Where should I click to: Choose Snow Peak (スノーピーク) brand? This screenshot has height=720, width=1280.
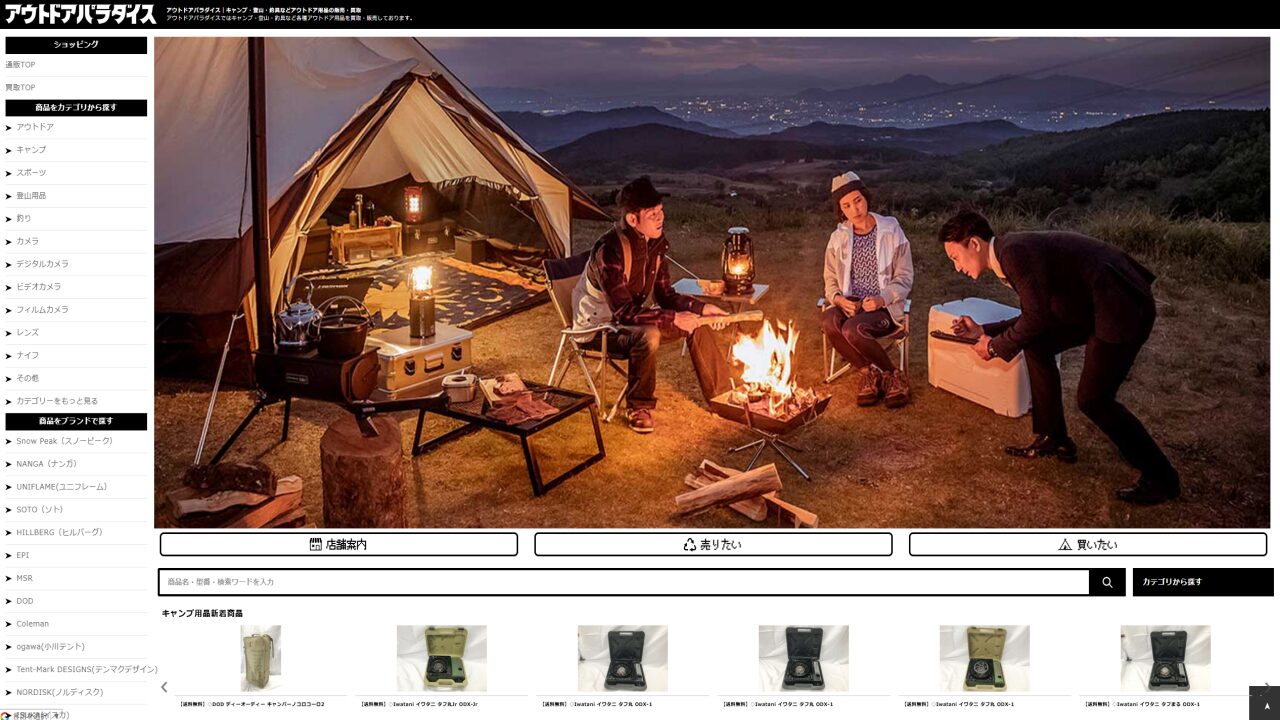[64, 441]
